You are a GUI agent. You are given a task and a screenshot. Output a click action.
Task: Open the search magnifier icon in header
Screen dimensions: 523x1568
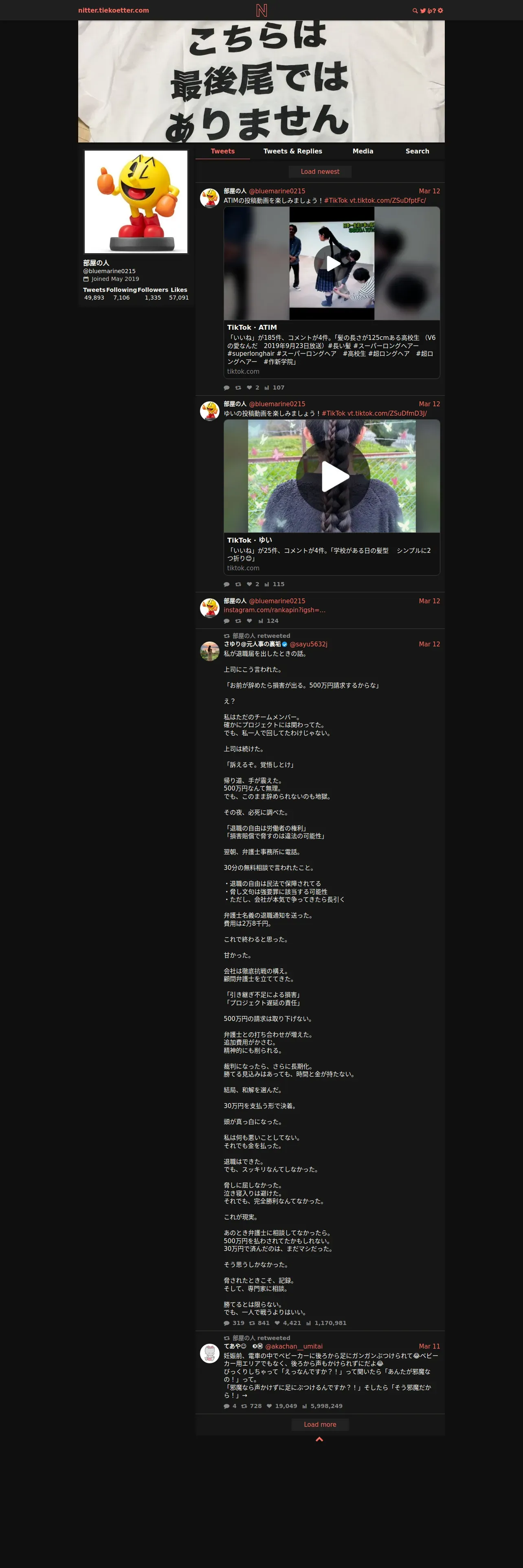coord(415,10)
